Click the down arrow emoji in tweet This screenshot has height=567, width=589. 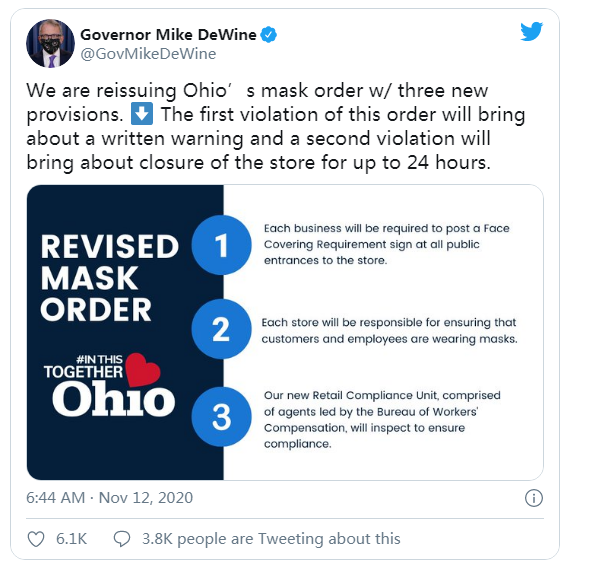point(142,114)
